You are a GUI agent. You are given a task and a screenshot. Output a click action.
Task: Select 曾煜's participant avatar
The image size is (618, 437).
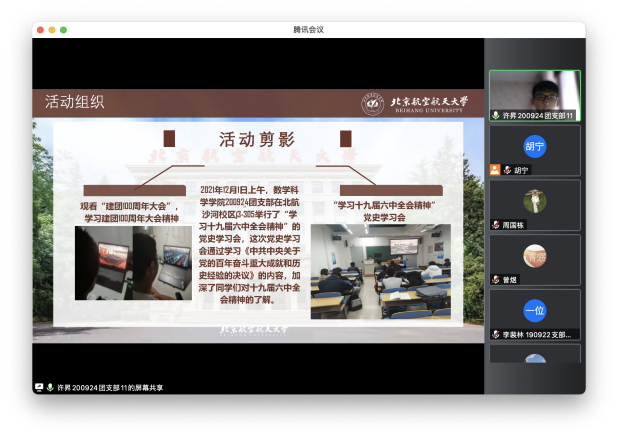[x=535, y=256]
